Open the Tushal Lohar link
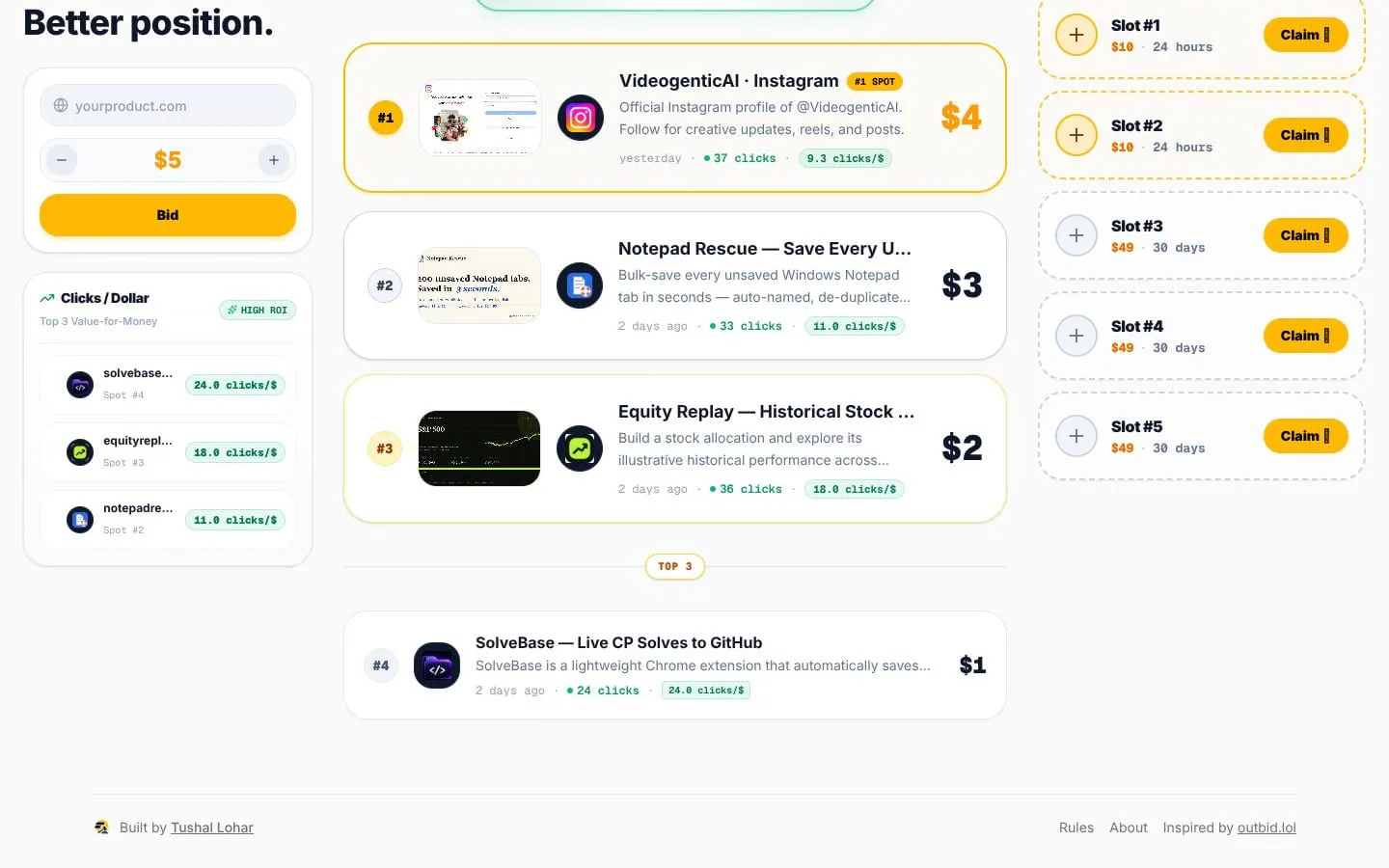1389x868 pixels. (x=212, y=827)
